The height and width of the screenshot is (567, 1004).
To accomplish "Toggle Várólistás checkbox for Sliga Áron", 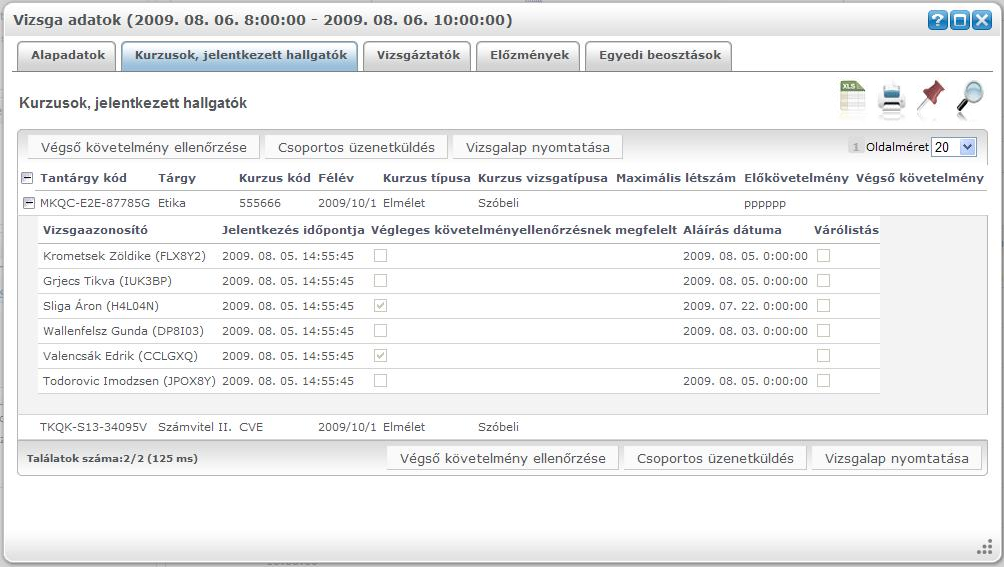I will click(x=823, y=306).
